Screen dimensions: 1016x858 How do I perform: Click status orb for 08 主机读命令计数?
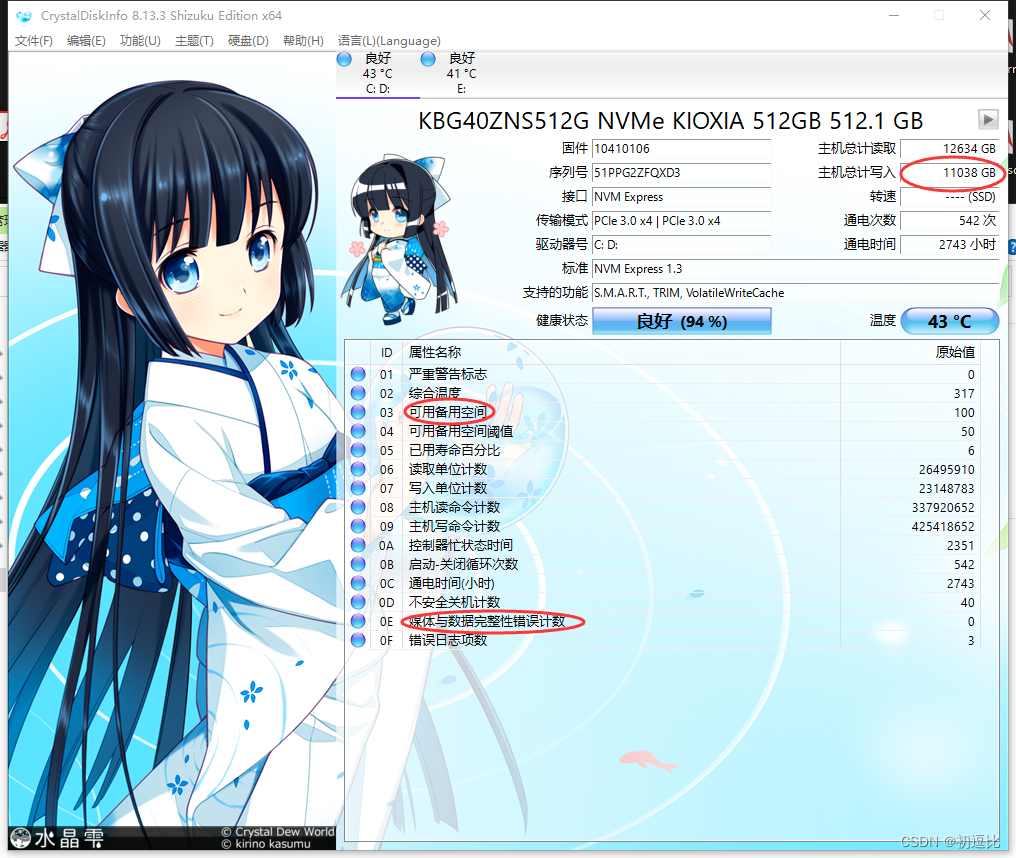(358, 507)
